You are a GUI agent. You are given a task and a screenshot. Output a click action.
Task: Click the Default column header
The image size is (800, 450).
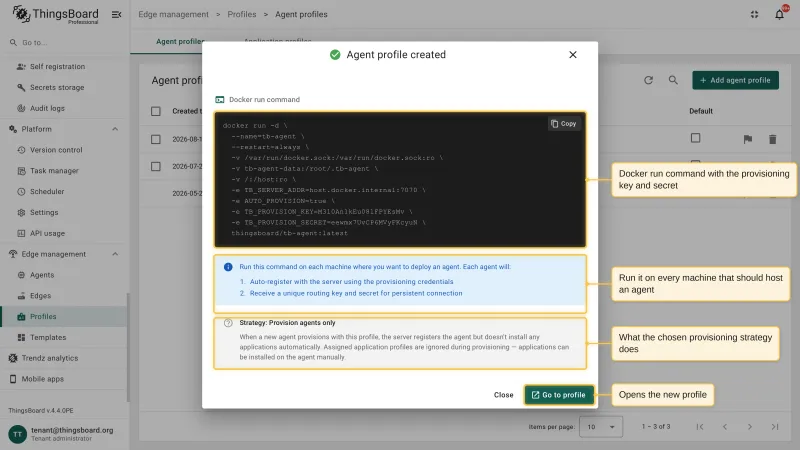(701, 111)
